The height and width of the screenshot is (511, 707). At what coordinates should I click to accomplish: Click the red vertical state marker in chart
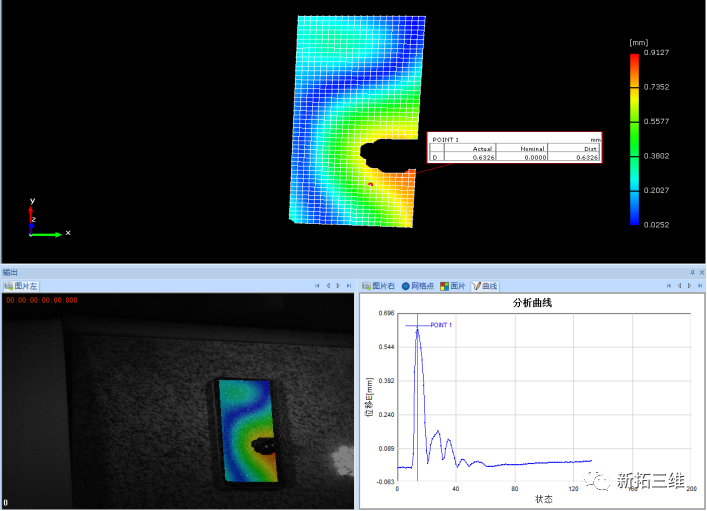pyautogui.click(x=418, y=397)
